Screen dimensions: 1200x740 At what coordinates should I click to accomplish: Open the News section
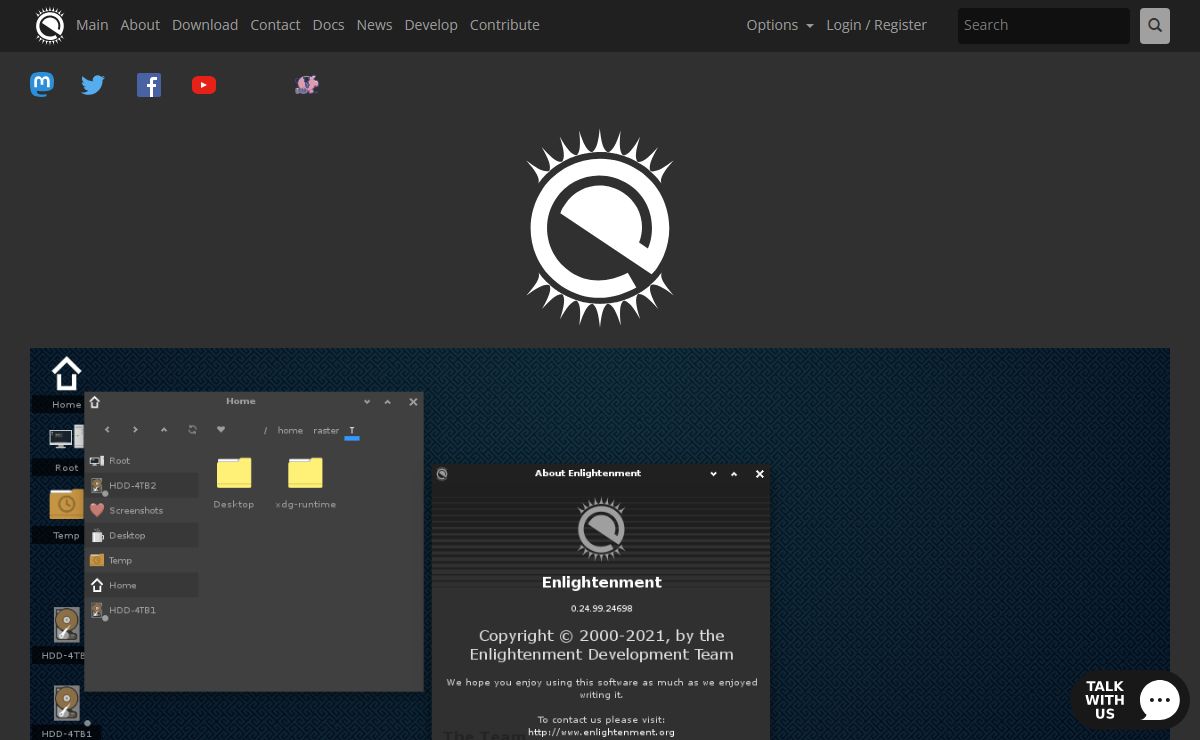374,25
